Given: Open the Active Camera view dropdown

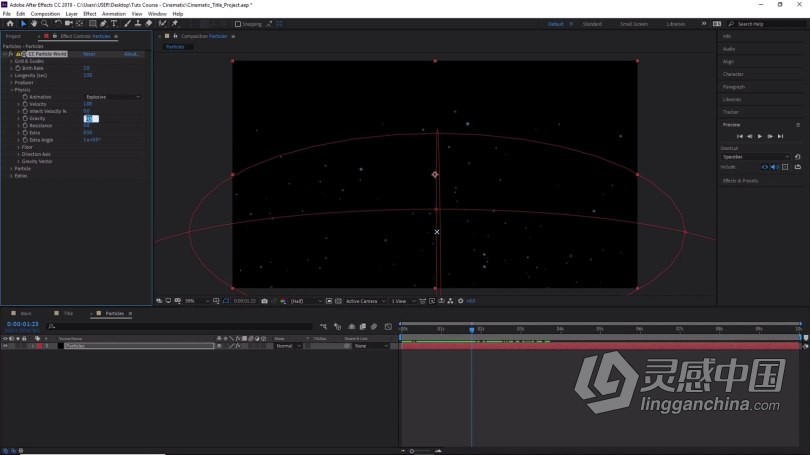Looking at the screenshot, I should point(365,301).
